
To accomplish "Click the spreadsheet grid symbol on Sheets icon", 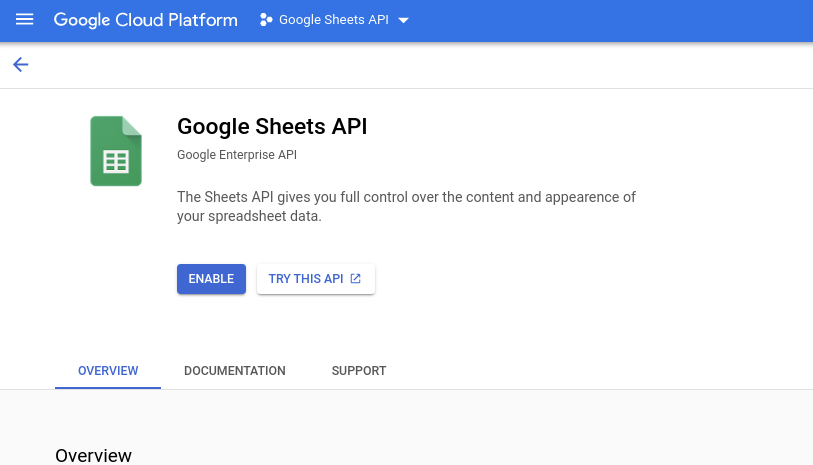I will point(116,162).
